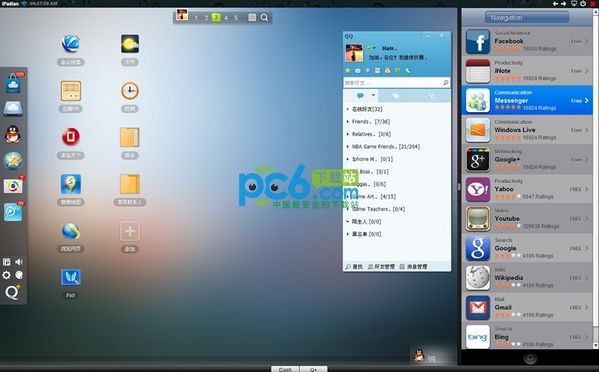Click the Dash button on bottom bar
Viewport: 599px width, 372px height.
(x=285, y=369)
